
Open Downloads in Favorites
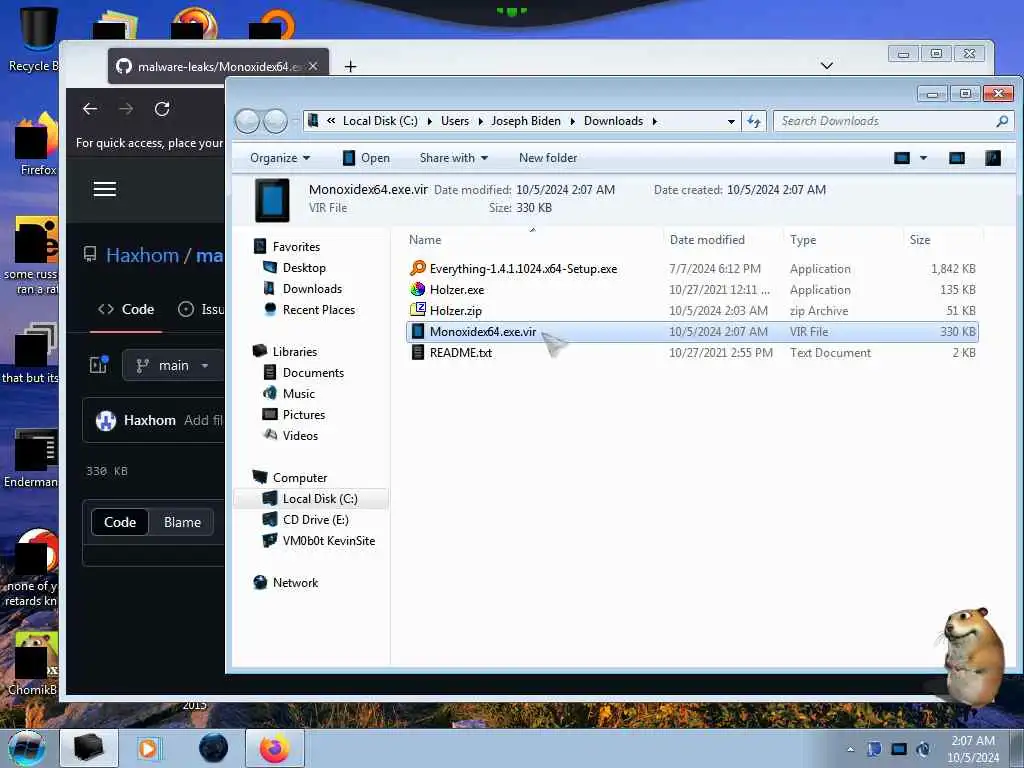[x=312, y=289]
